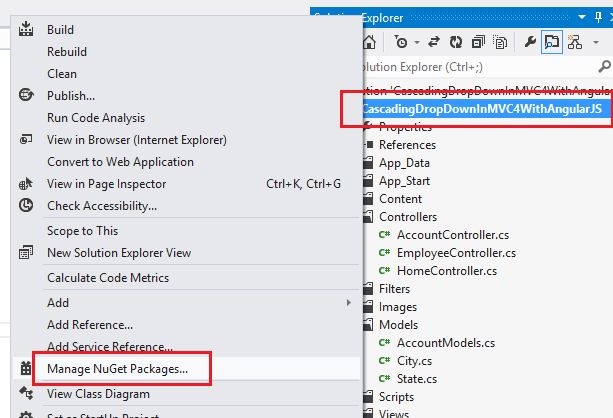Image resolution: width=613 pixels, height=418 pixels.
Task: Click the C# icon beside State.cs
Action: click(x=384, y=379)
